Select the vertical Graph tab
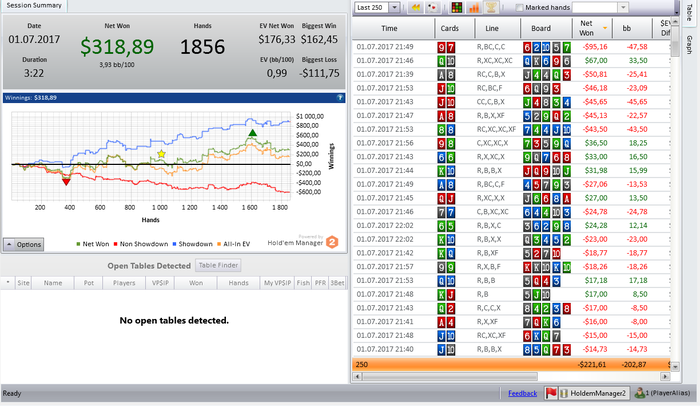 [689, 46]
